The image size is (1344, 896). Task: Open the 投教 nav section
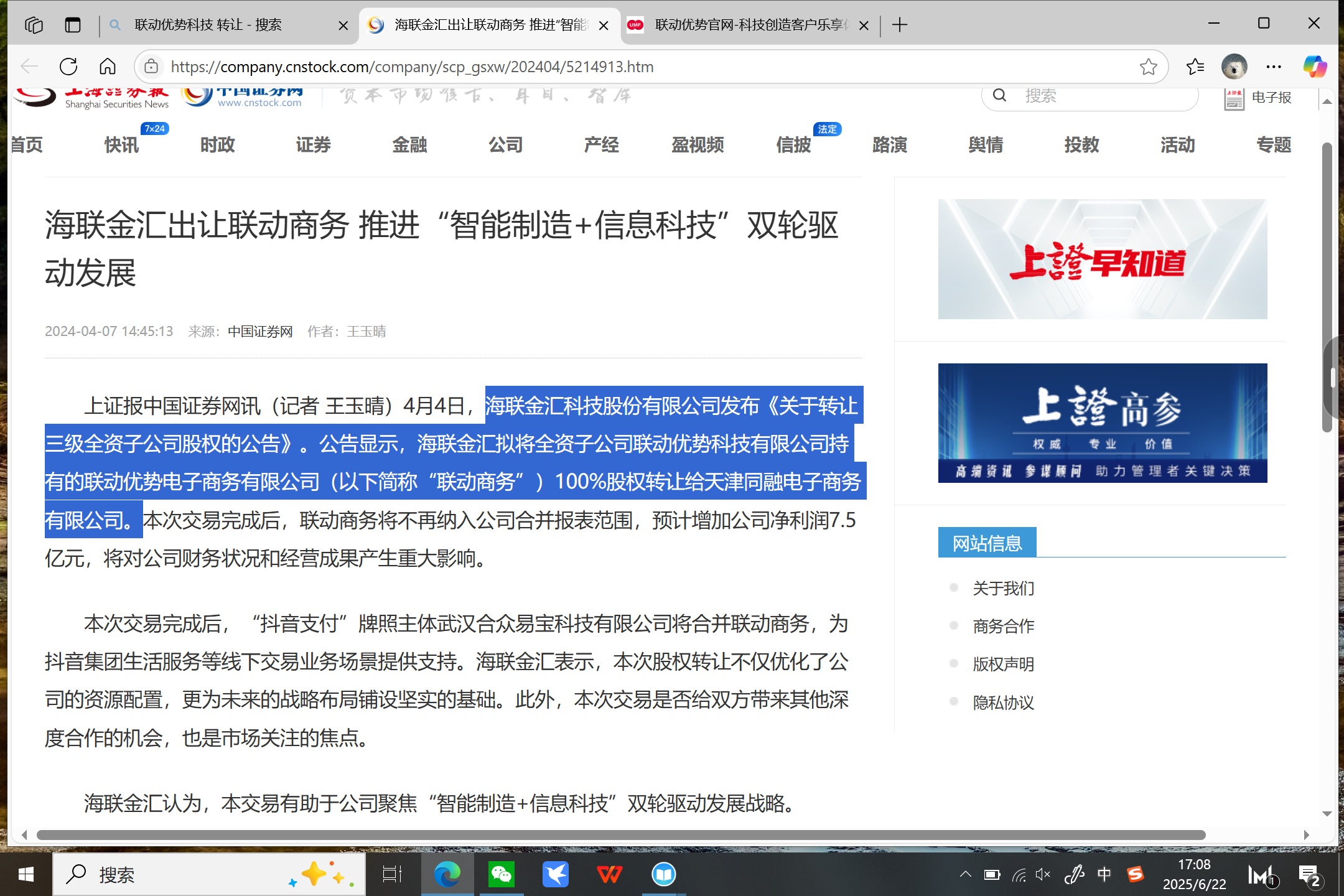(x=1082, y=145)
